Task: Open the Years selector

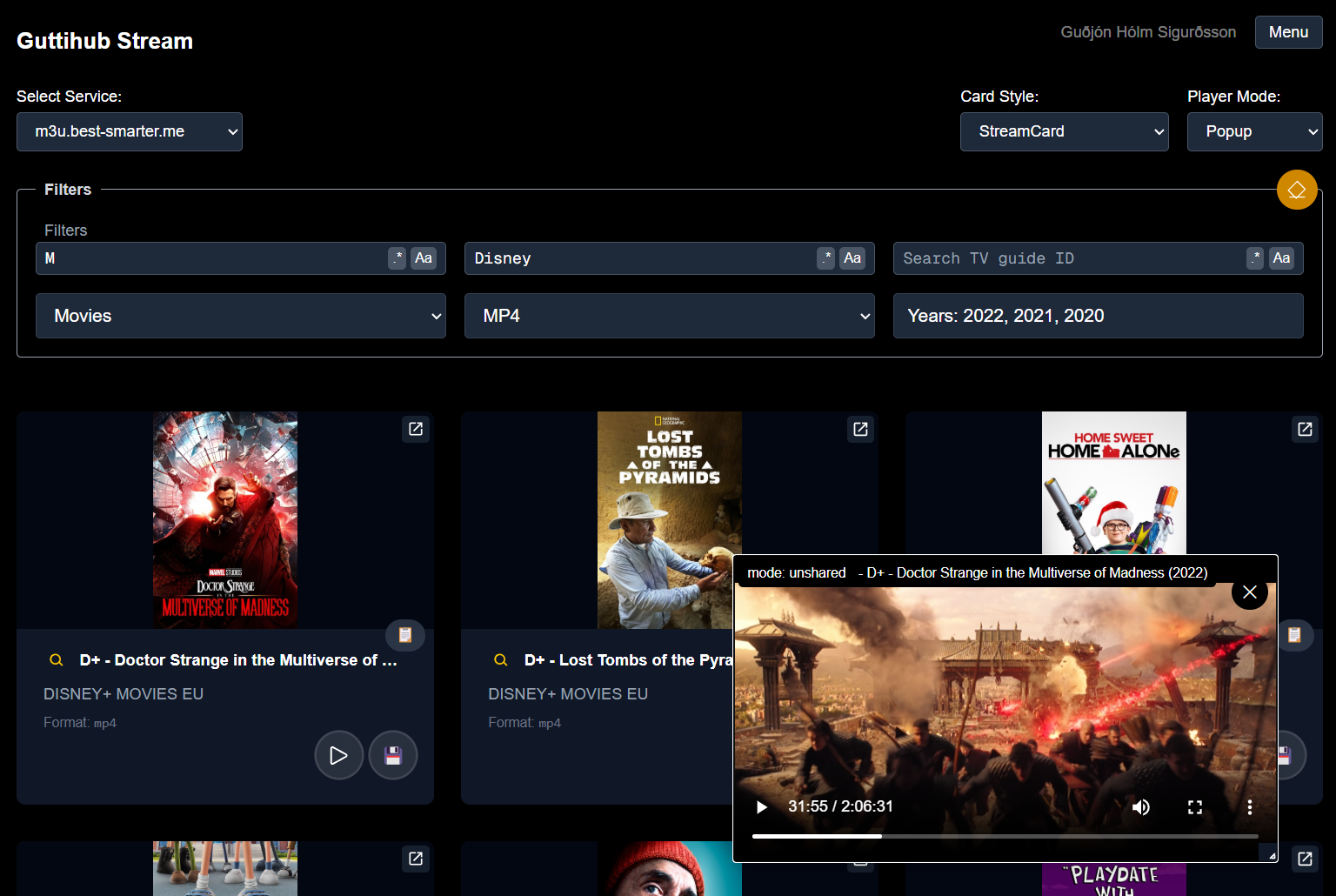Action: [x=1099, y=316]
